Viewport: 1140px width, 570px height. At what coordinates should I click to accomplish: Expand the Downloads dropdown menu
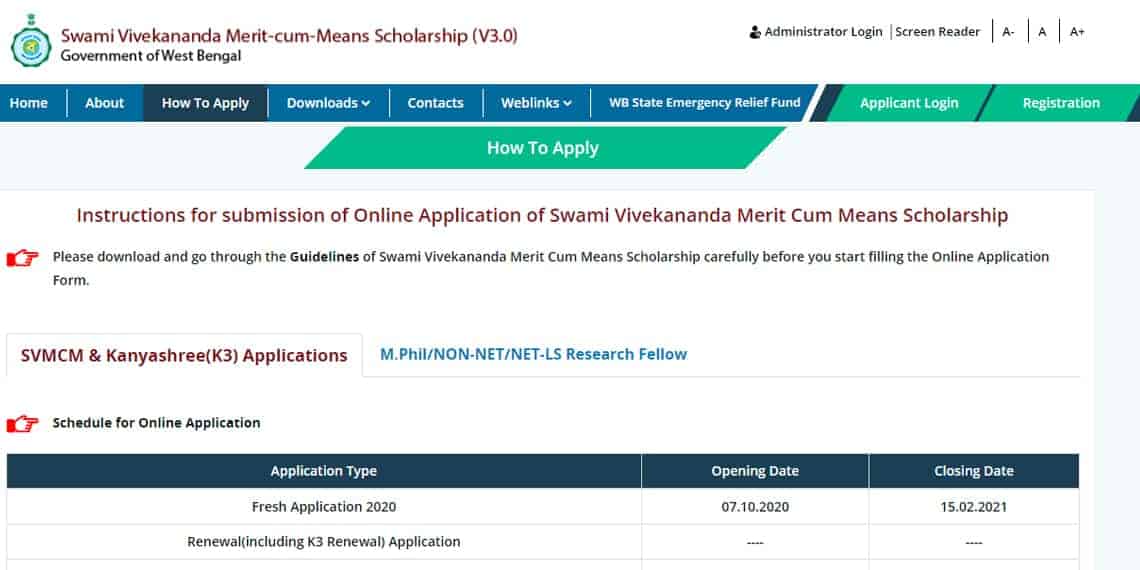pos(329,103)
